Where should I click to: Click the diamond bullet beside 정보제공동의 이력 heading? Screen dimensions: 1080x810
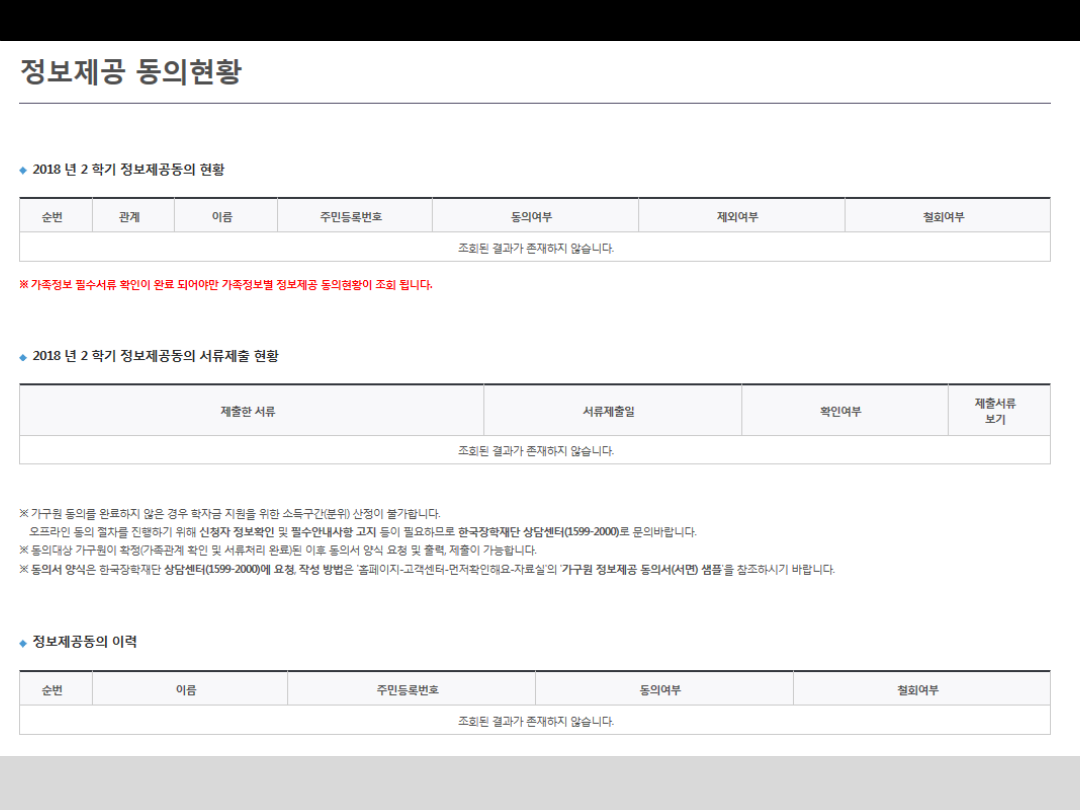[23, 643]
